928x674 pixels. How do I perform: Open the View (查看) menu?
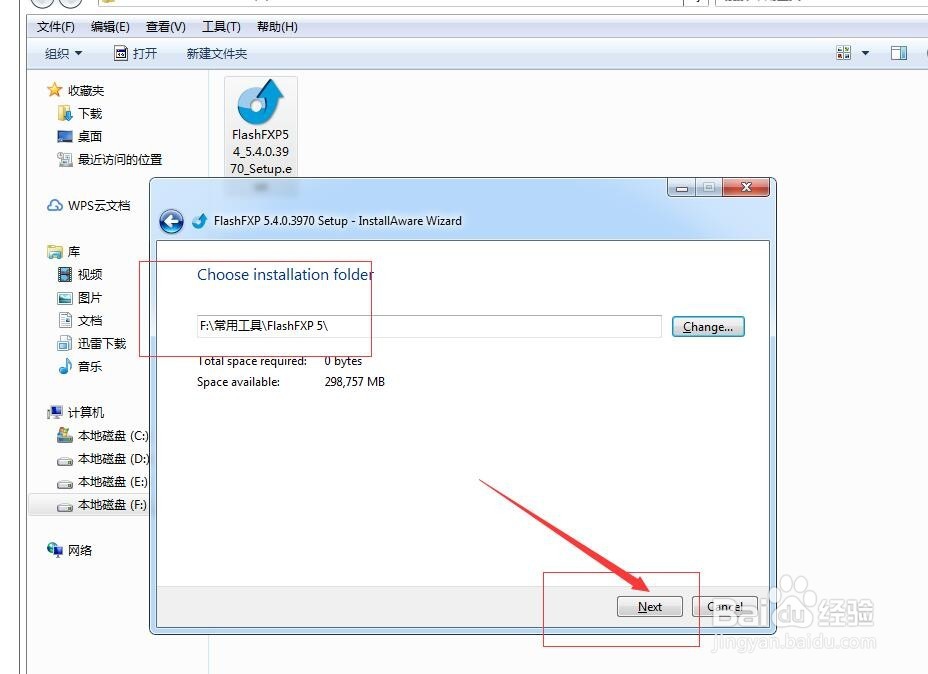point(166,27)
